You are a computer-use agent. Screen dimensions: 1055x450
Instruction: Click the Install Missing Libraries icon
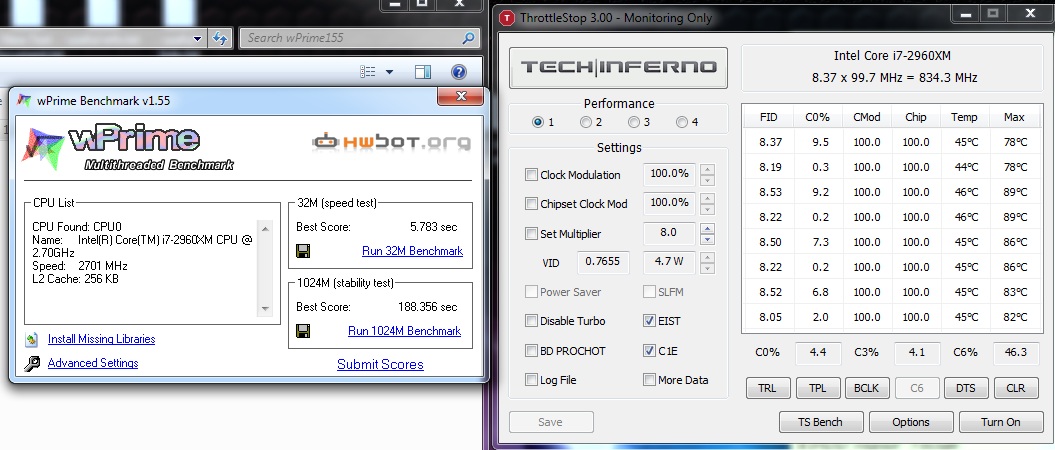(32, 339)
